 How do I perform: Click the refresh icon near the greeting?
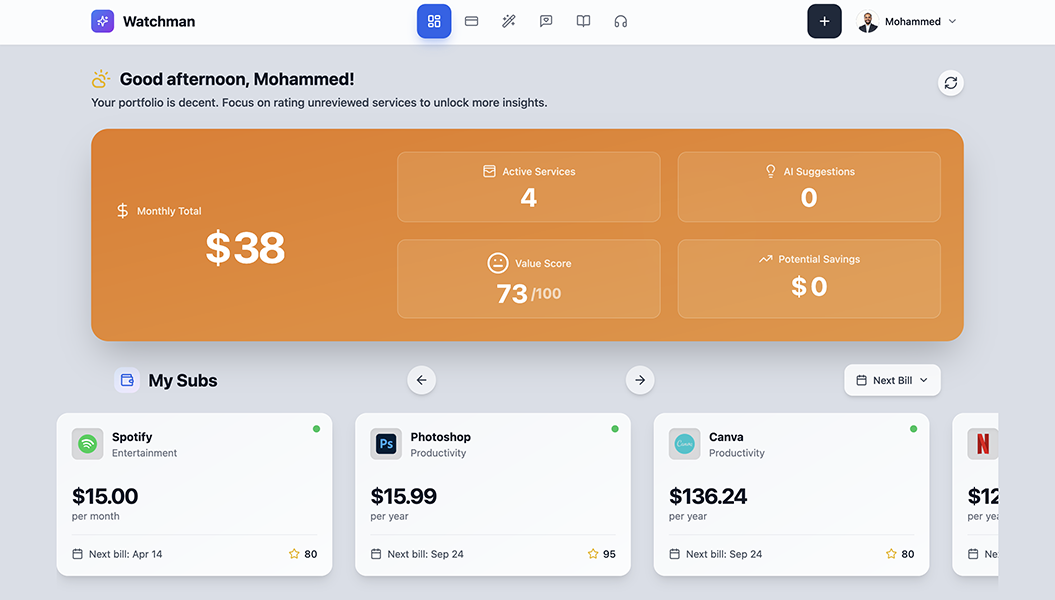(x=950, y=83)
